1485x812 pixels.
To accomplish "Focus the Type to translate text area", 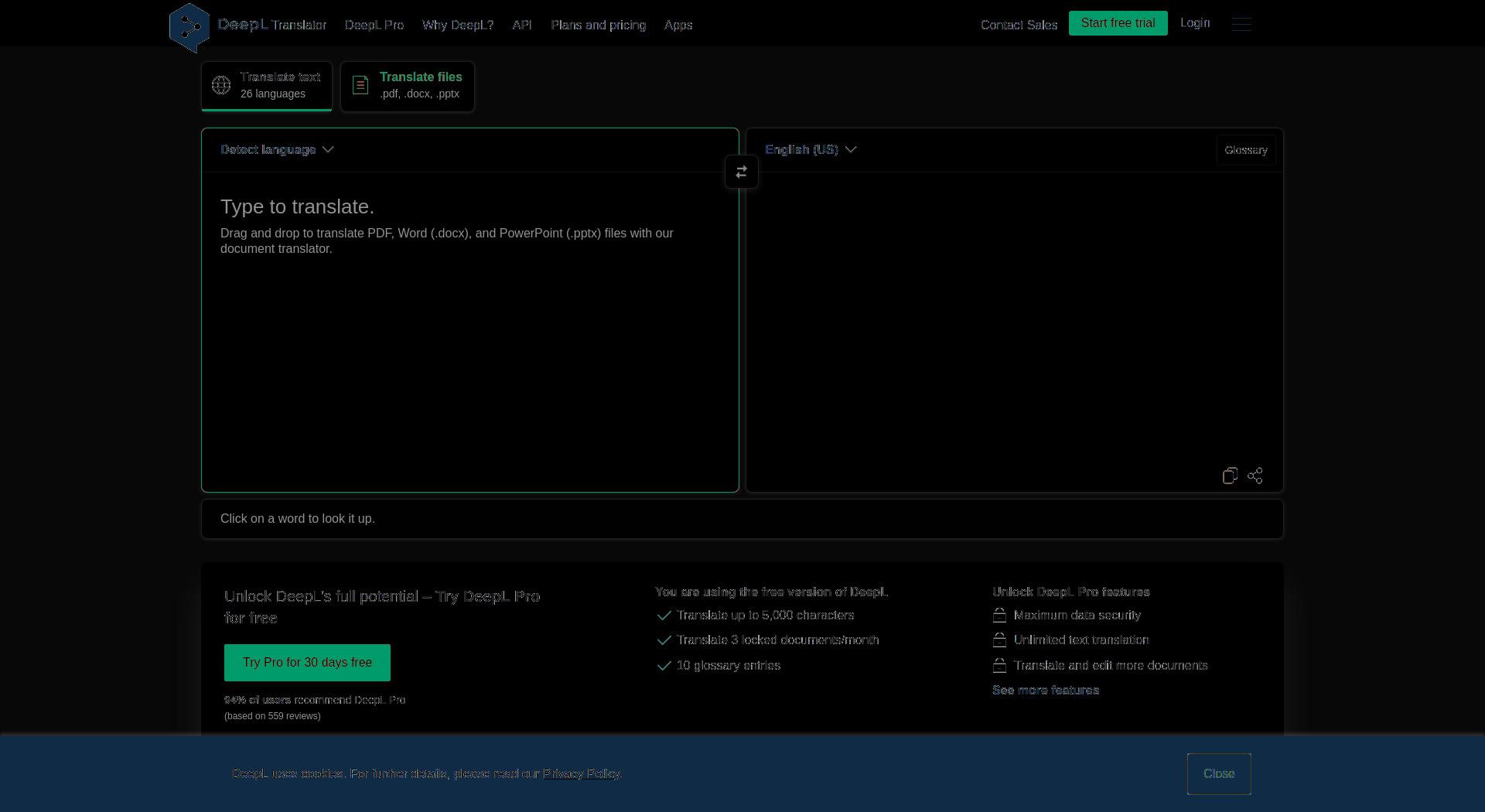I will [x=470, y=332].
